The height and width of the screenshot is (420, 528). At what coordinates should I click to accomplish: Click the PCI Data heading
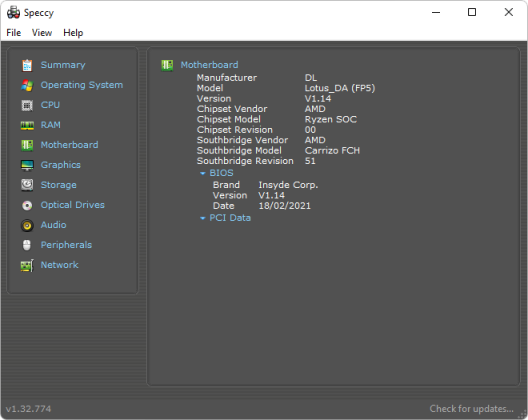230,218
